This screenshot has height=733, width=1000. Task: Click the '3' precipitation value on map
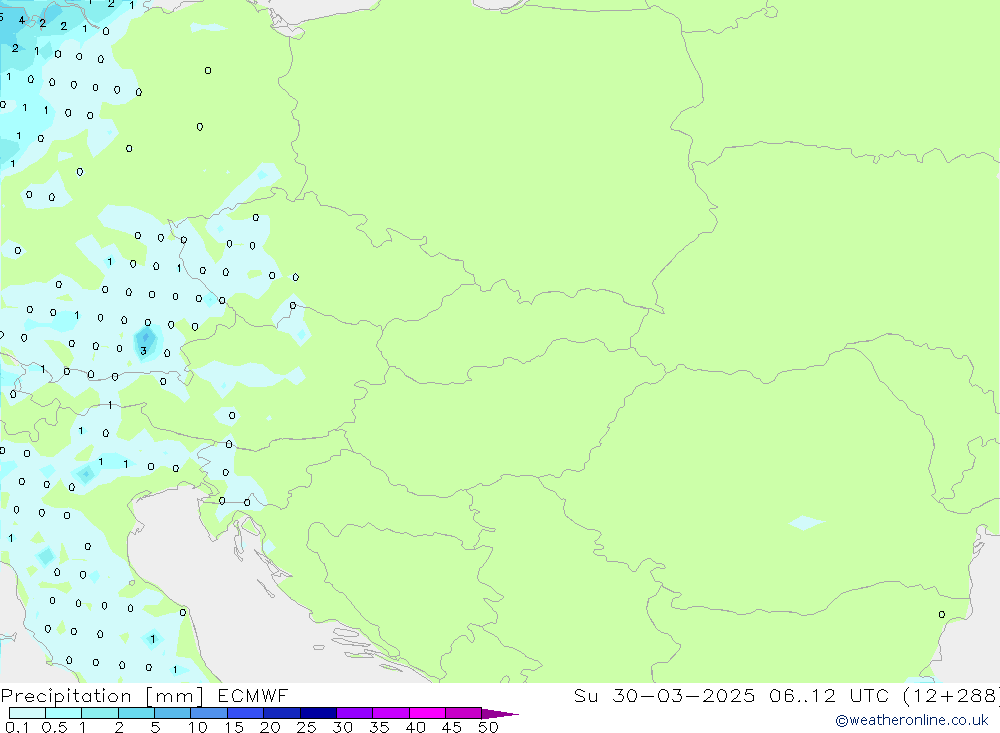point(143,351)
